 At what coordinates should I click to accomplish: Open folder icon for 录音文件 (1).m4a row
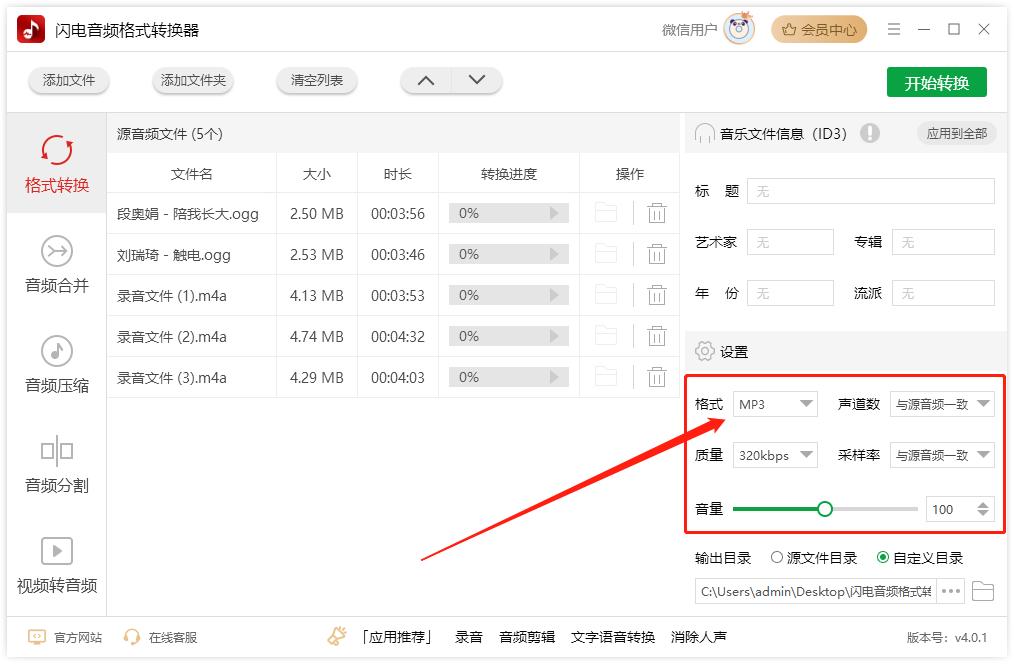605,295
